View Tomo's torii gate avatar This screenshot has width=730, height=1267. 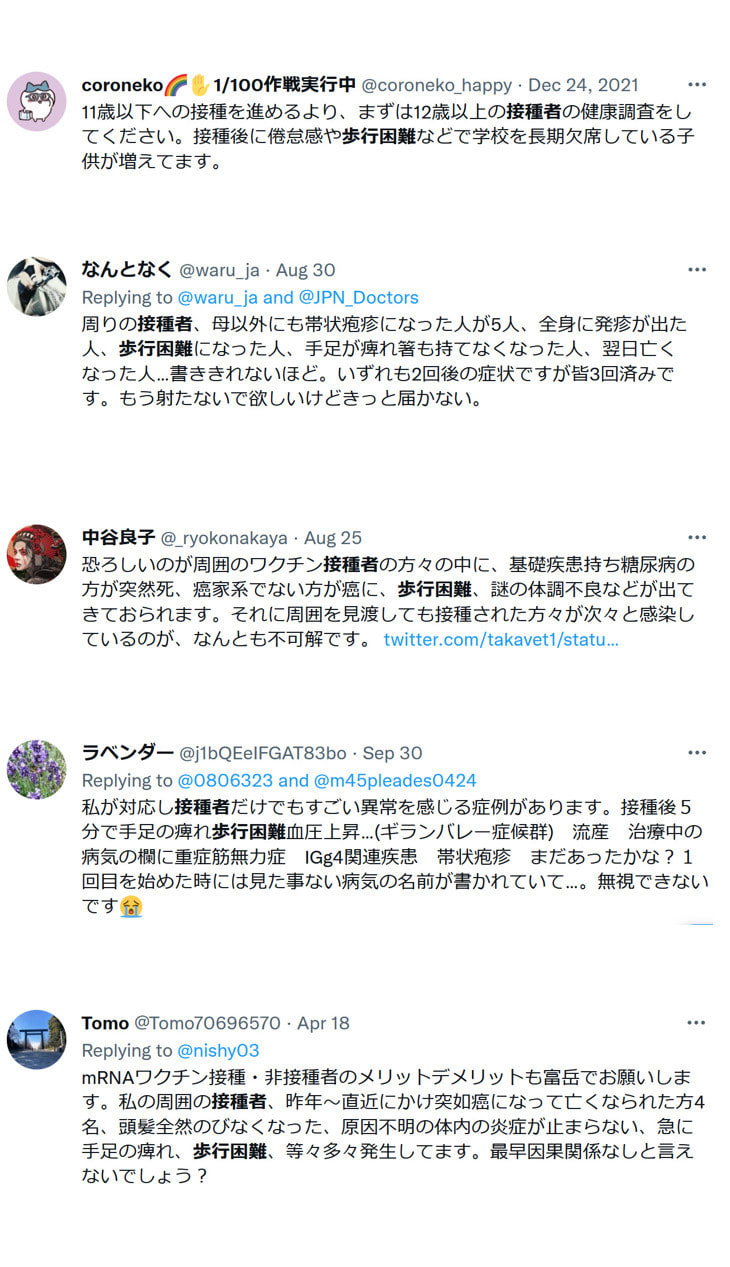37,1039
